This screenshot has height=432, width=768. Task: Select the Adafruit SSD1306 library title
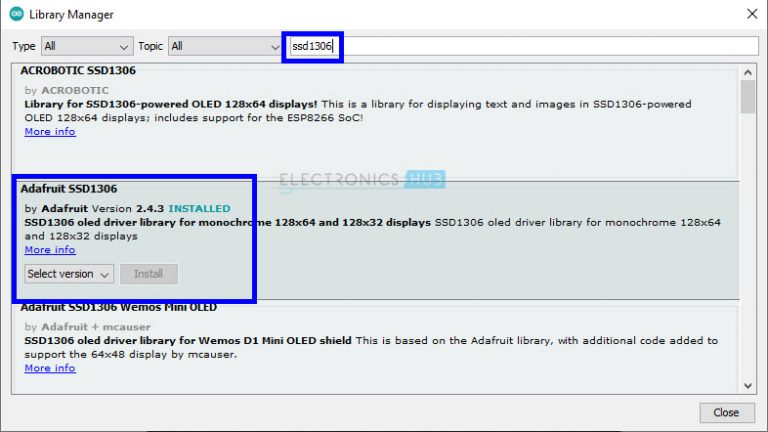[69, 188]
